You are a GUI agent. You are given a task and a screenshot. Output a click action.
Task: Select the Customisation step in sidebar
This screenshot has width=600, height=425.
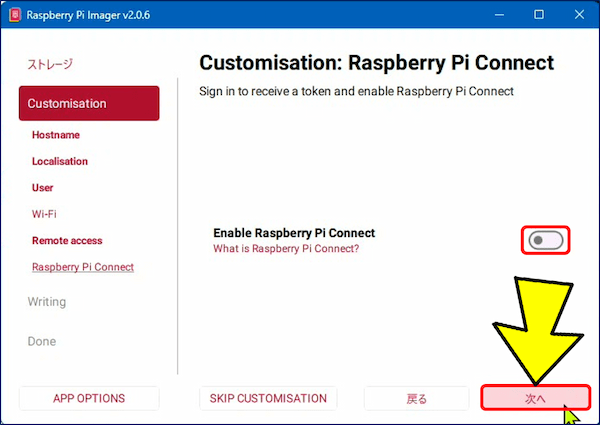tap(89, 103)
